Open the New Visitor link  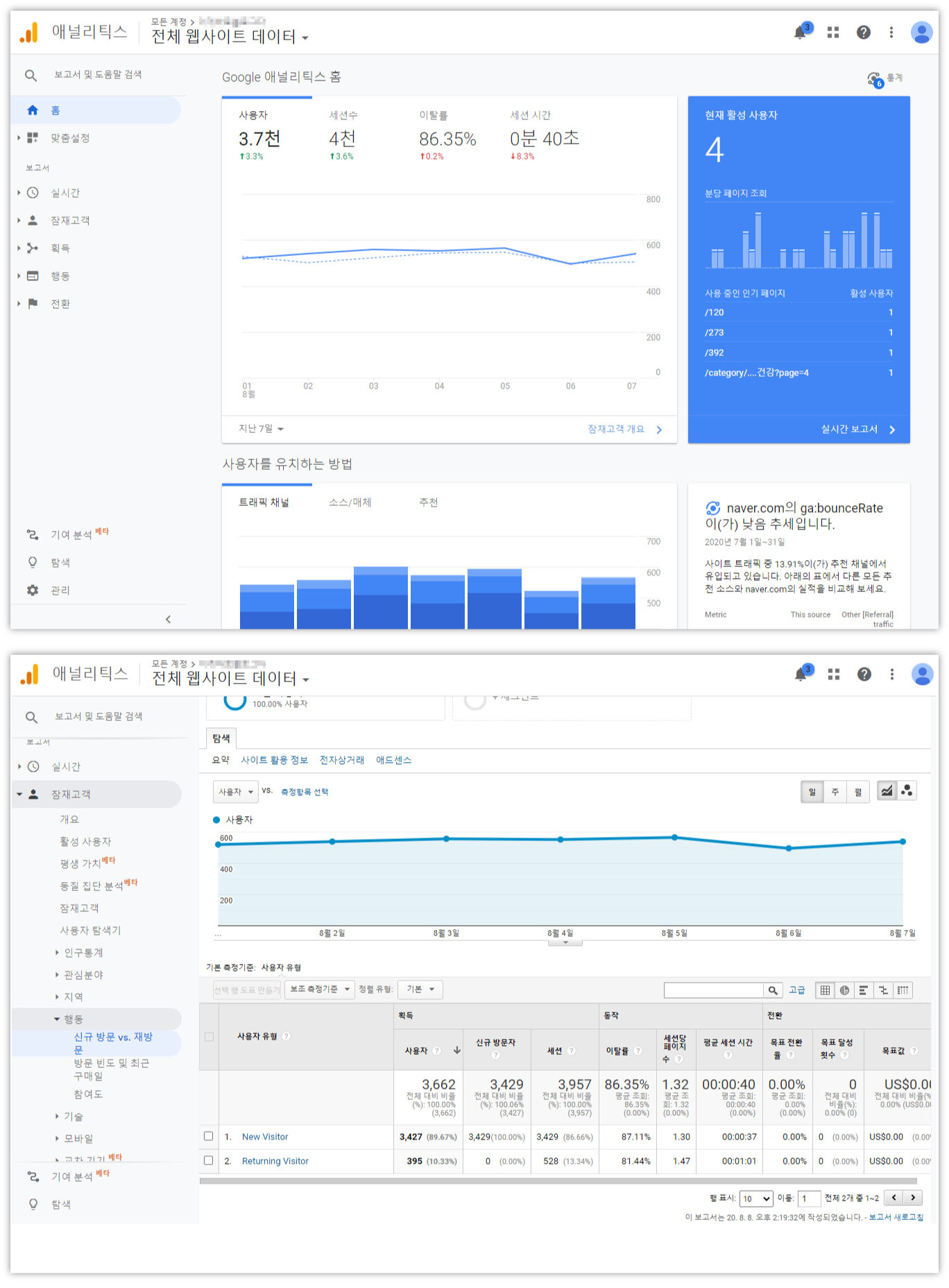coord(265,1137)
